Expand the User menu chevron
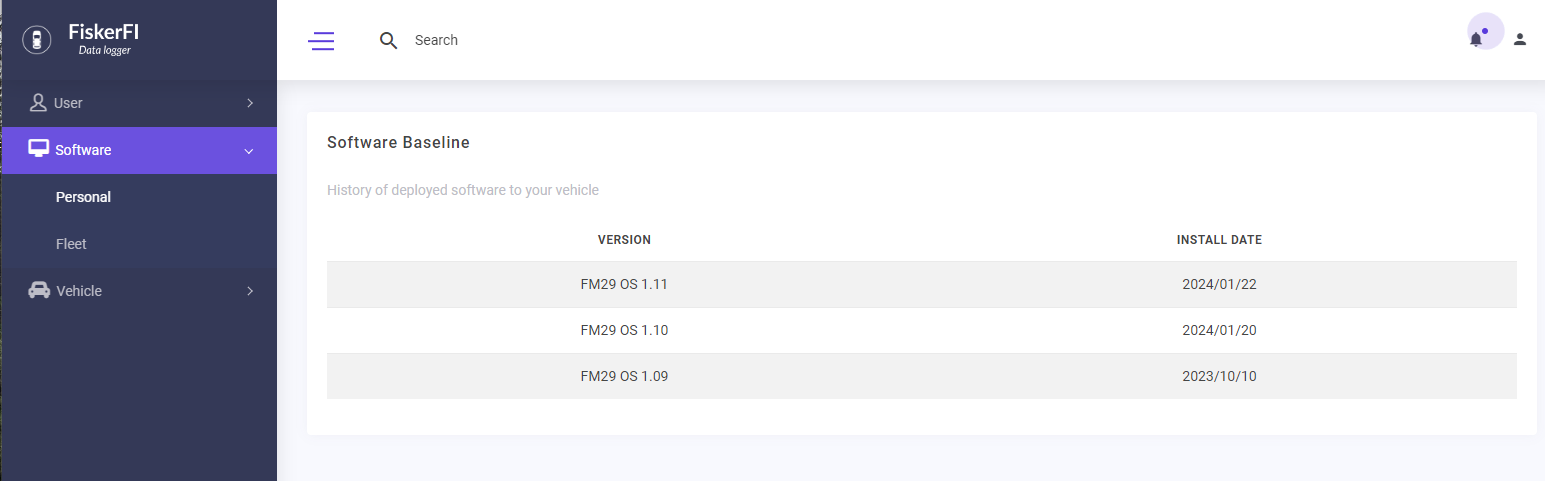1545x481 pixels. coord(250,103)
